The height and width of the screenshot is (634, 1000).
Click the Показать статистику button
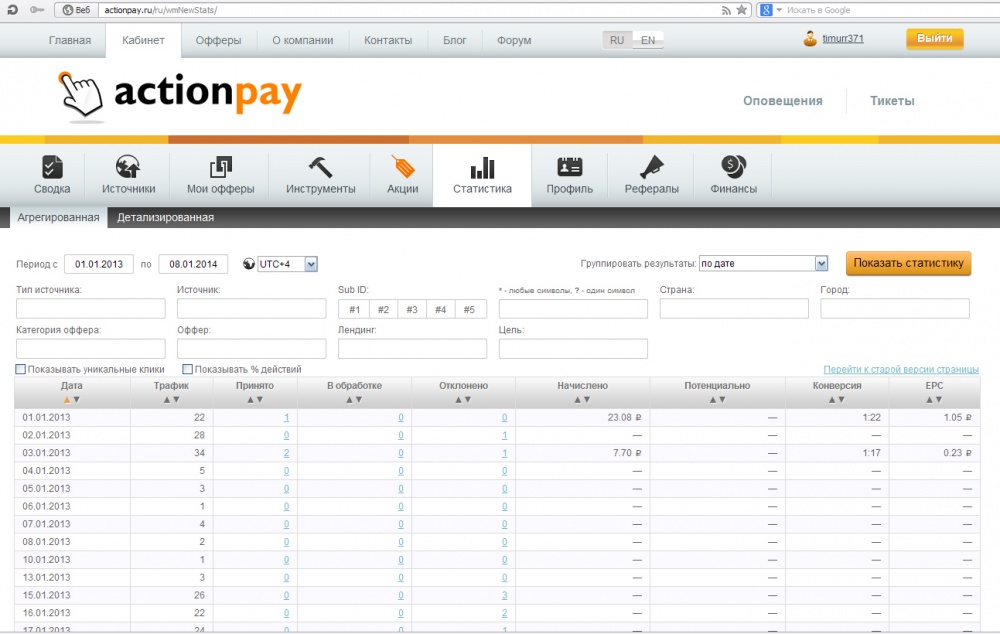(908, 263)
